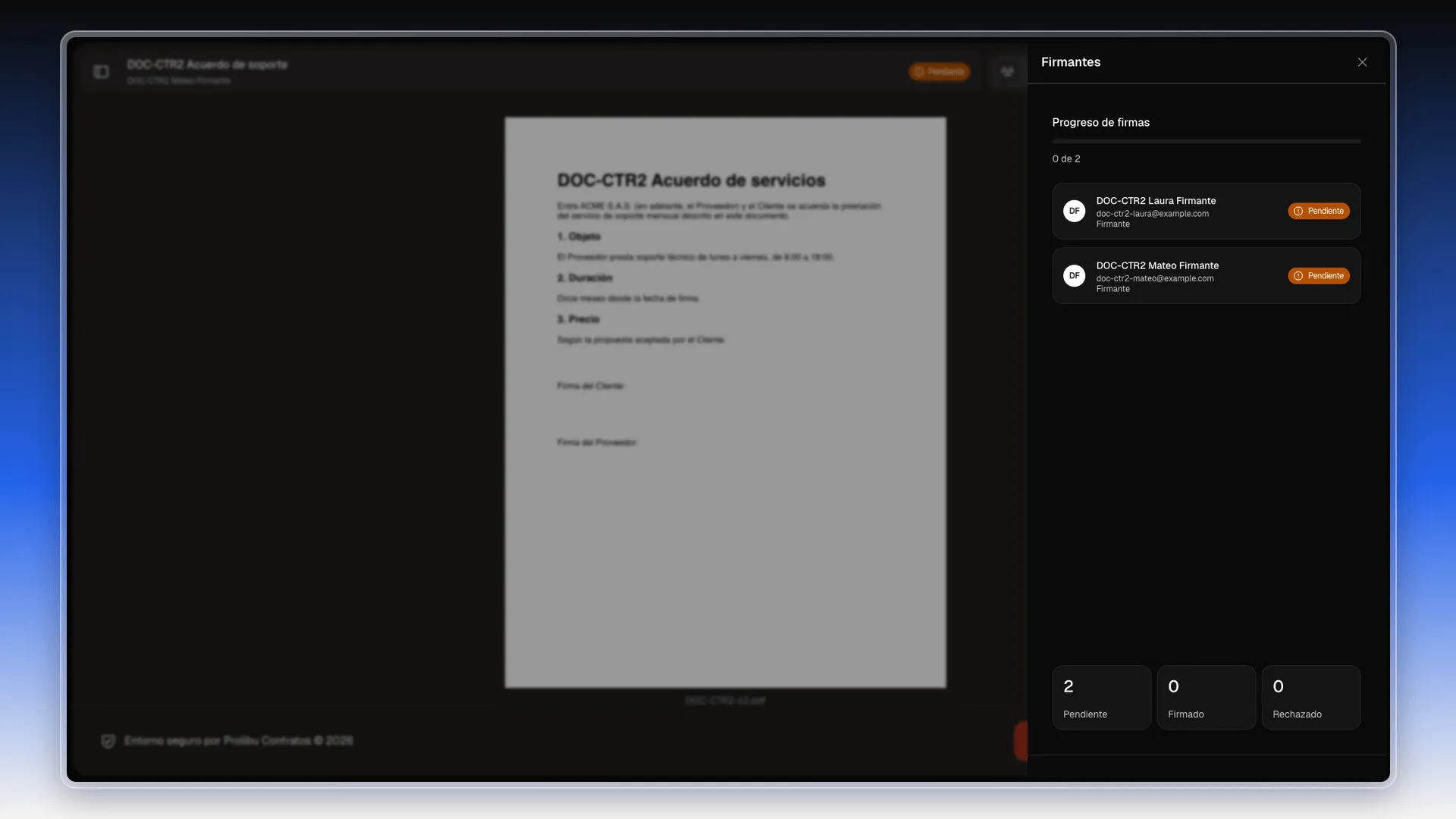Screen dimensions: 1456x819
Task: Click the signers icon button in header
Action: pos(1007,71)
